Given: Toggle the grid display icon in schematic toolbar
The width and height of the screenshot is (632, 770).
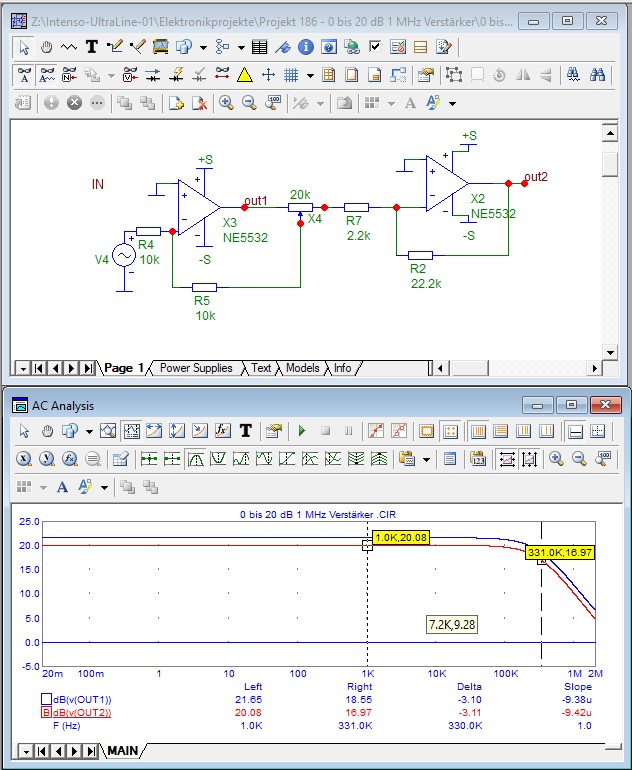Looking at the screenshot, I should [x=291, y=75].
